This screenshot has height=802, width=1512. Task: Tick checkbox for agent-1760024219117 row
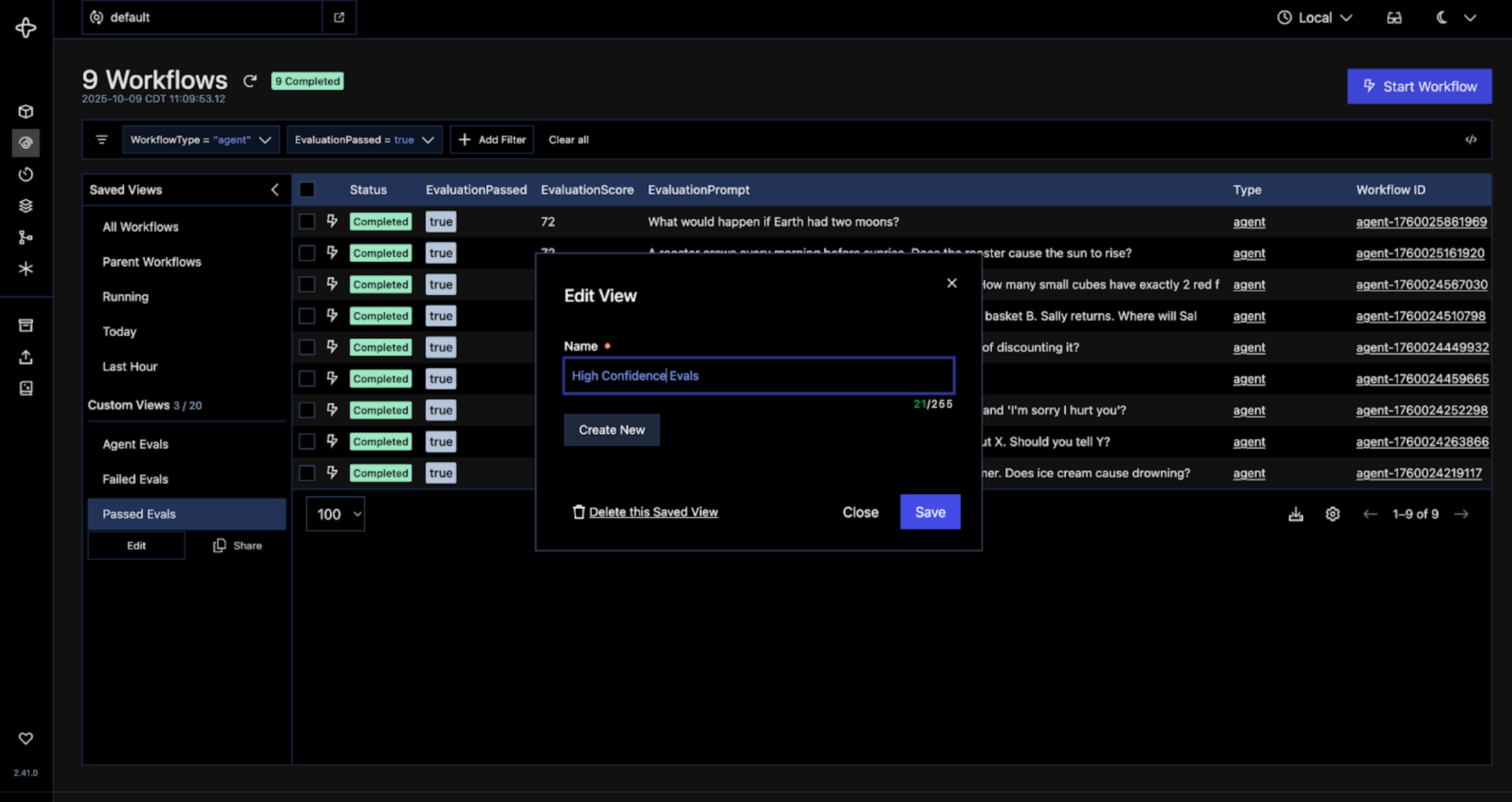pyautogui.click(x=307, y=473)
